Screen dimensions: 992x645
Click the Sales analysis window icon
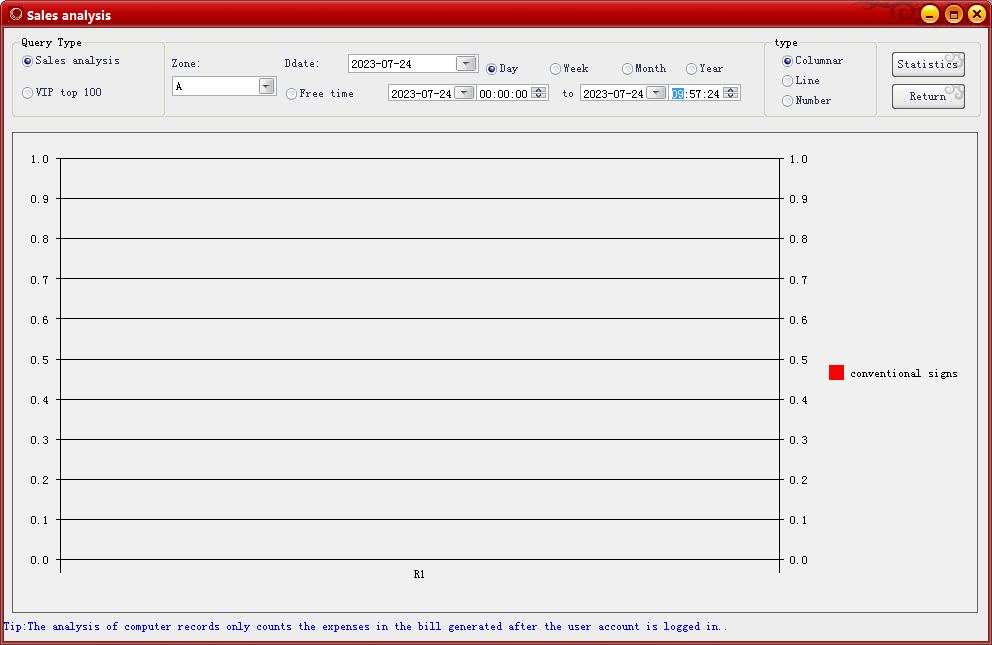(x=16, y=14)
